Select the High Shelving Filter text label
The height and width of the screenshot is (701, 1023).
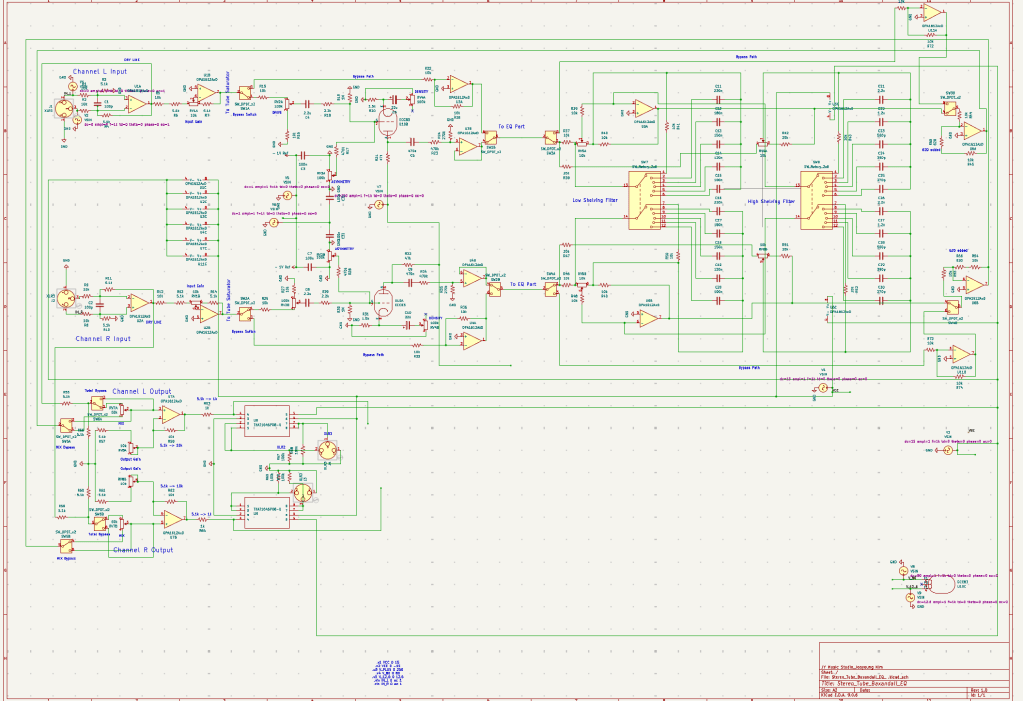click(773, 201)
